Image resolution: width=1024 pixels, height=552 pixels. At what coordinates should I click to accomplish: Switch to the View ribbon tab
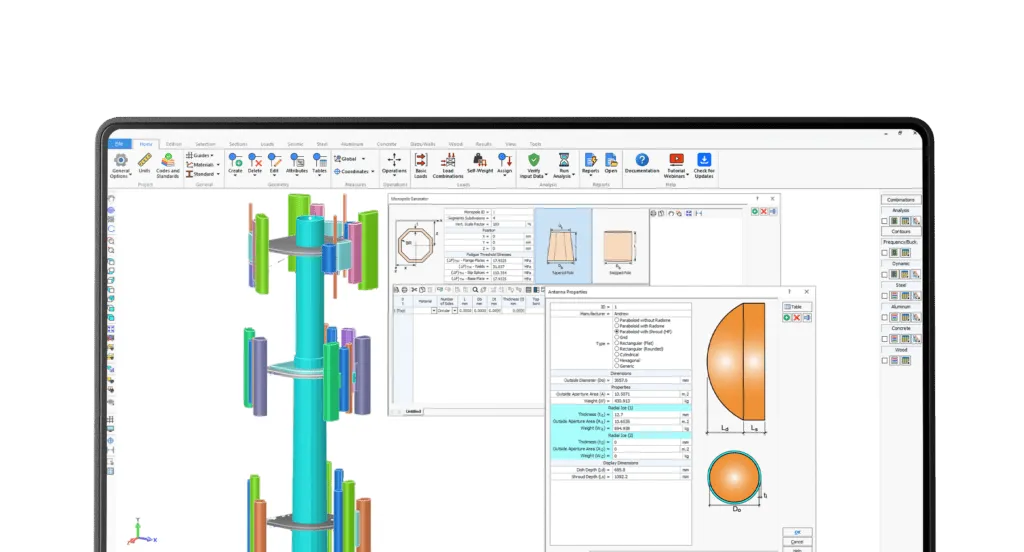511,144
